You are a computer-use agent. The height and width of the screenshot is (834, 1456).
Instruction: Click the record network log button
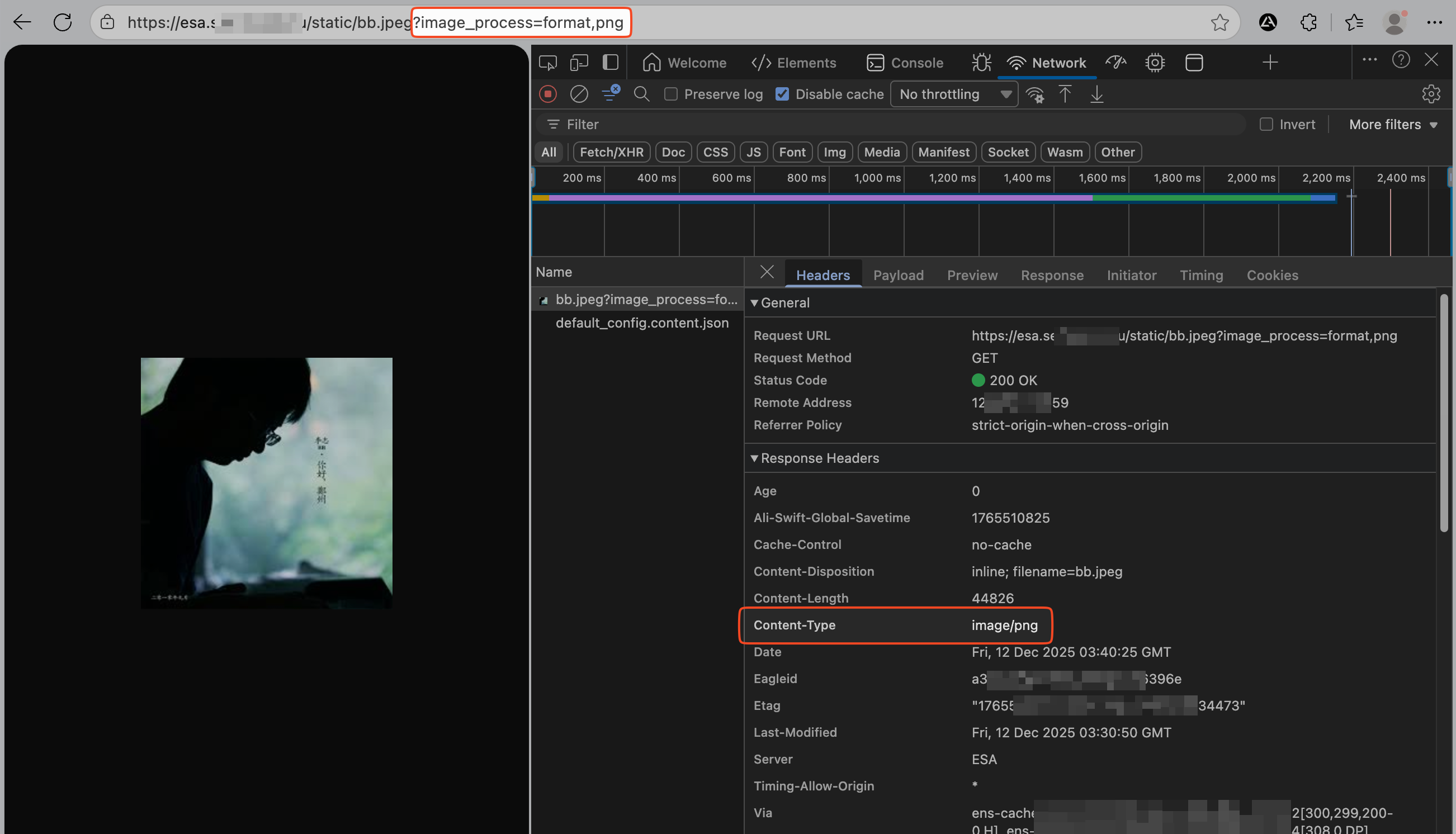click(x=547, y=94)
